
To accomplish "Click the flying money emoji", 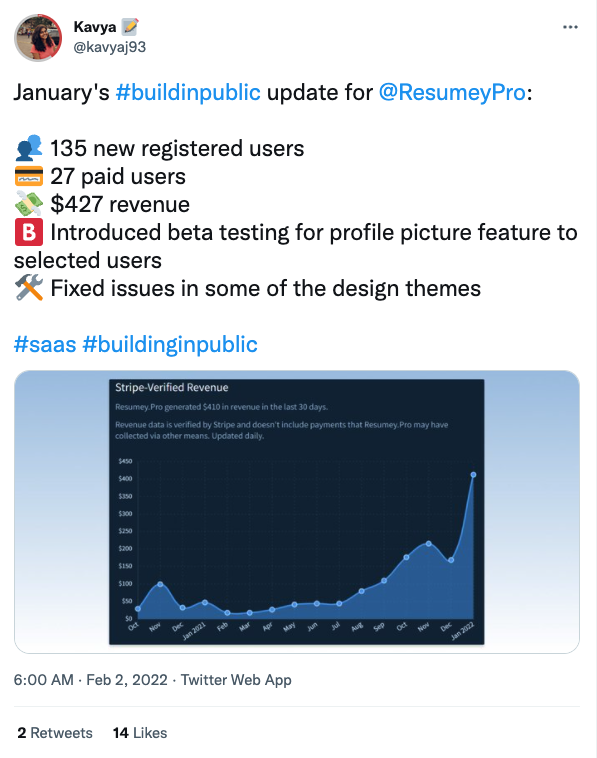I will (29, 204).
